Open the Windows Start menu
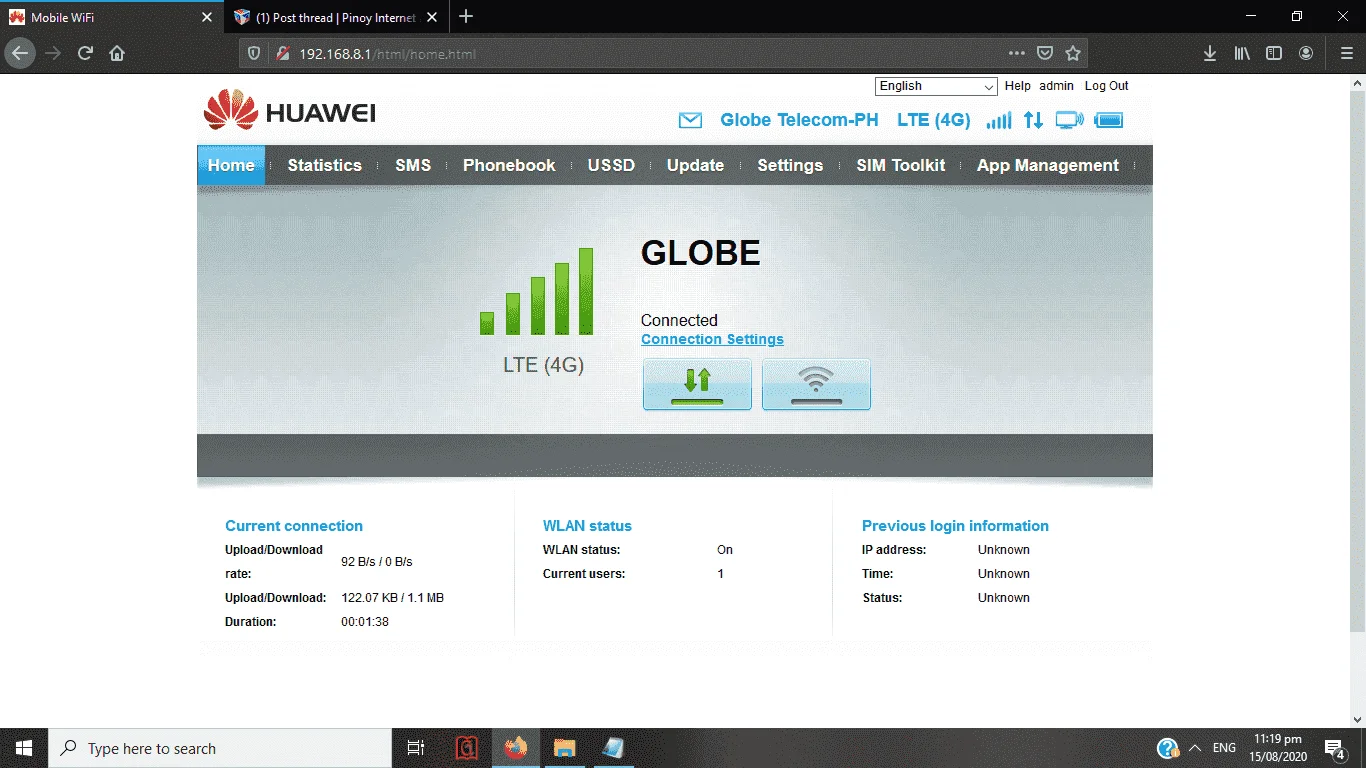The height and width of the screenshot is (768, 1366). [24, 748]
